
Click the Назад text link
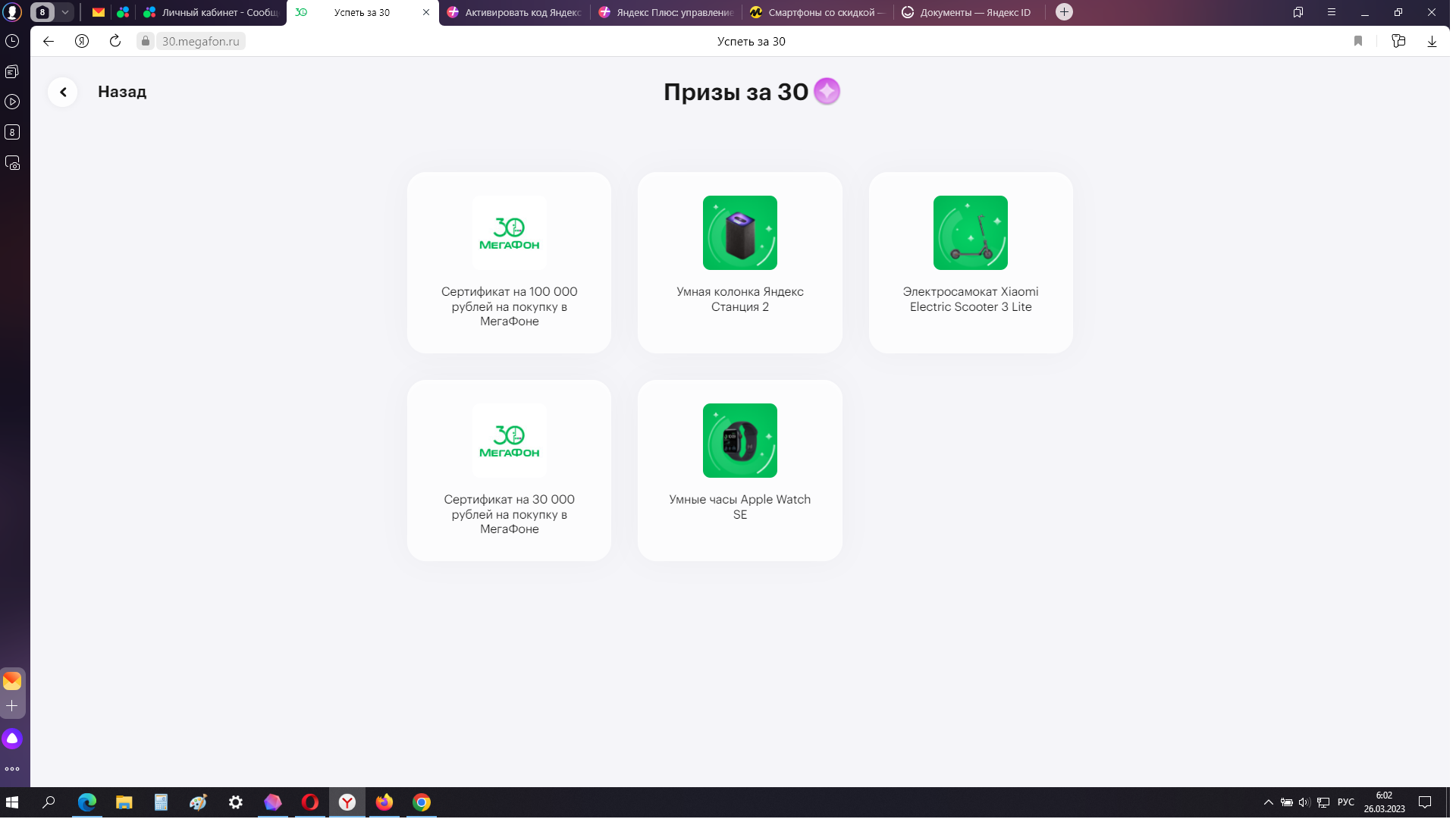click(122, 92)
